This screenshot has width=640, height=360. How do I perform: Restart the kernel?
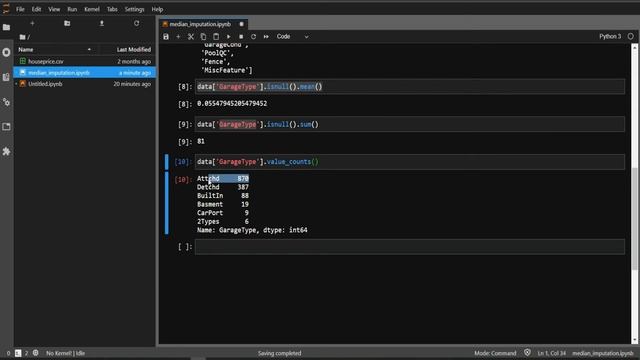(x=253, y=37)
